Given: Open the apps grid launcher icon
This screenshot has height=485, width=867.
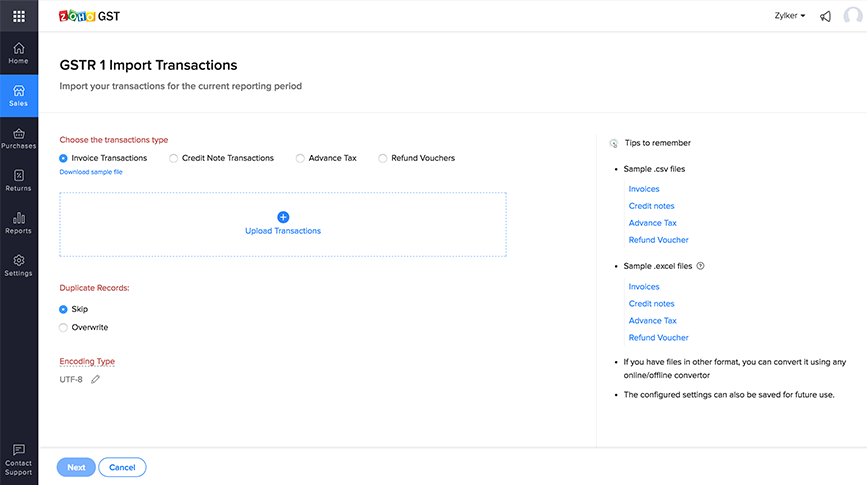Looking at the screenshot, I should [x=19, y=16].
